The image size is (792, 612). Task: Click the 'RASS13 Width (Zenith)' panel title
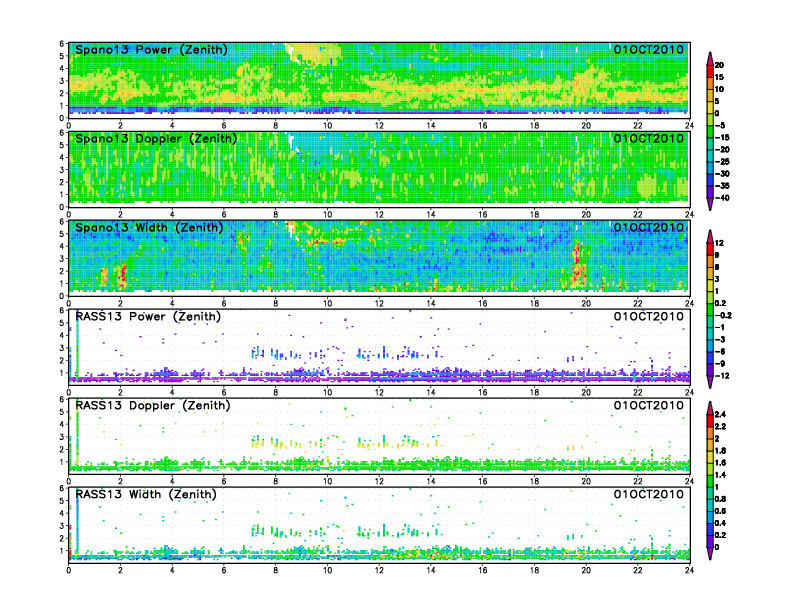point(146,494)
